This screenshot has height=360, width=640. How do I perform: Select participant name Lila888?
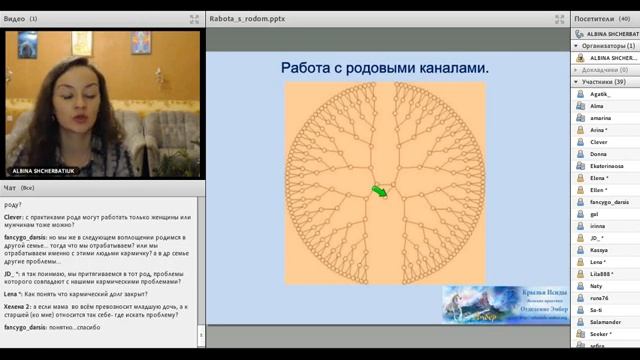[x=601, y=274]
